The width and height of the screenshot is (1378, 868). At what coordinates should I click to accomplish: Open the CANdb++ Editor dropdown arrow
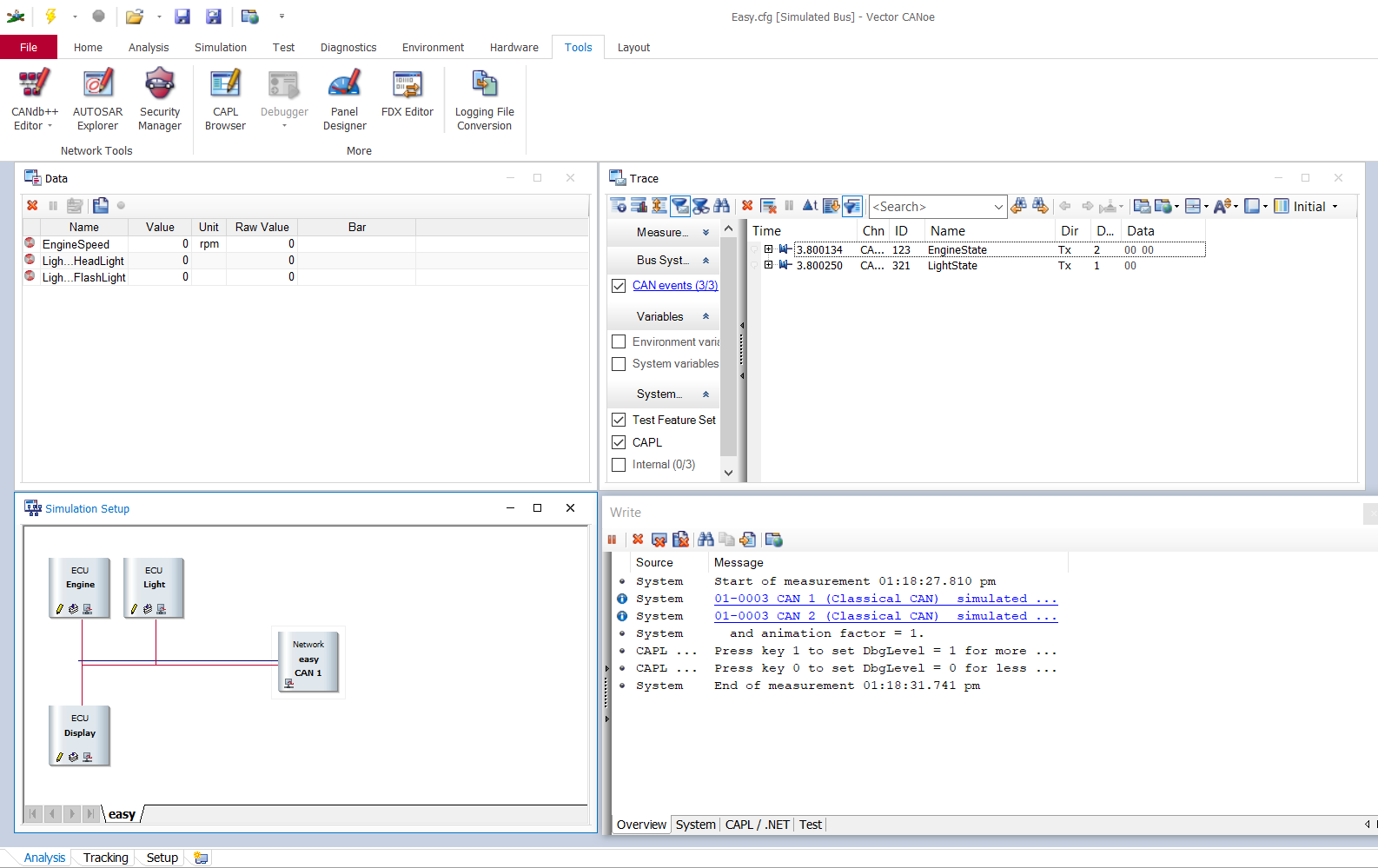50,126
